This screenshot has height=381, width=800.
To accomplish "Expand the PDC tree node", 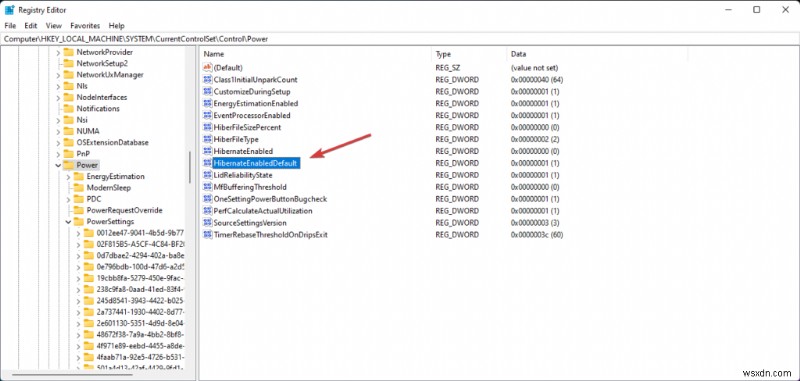I will click(x=68, y=199).
